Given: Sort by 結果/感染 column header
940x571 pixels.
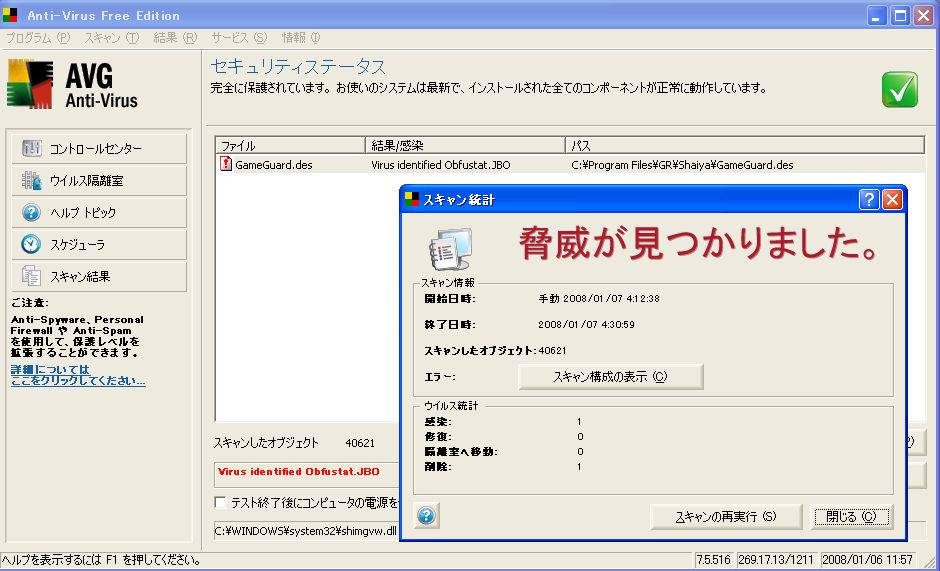Looking at the screenshot, I should point(465,145).
